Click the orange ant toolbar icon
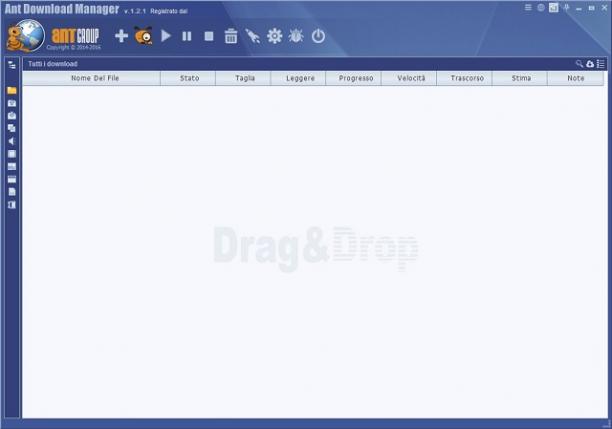The height and width of the screenshot is (429, 612). (x=143, y=36)
